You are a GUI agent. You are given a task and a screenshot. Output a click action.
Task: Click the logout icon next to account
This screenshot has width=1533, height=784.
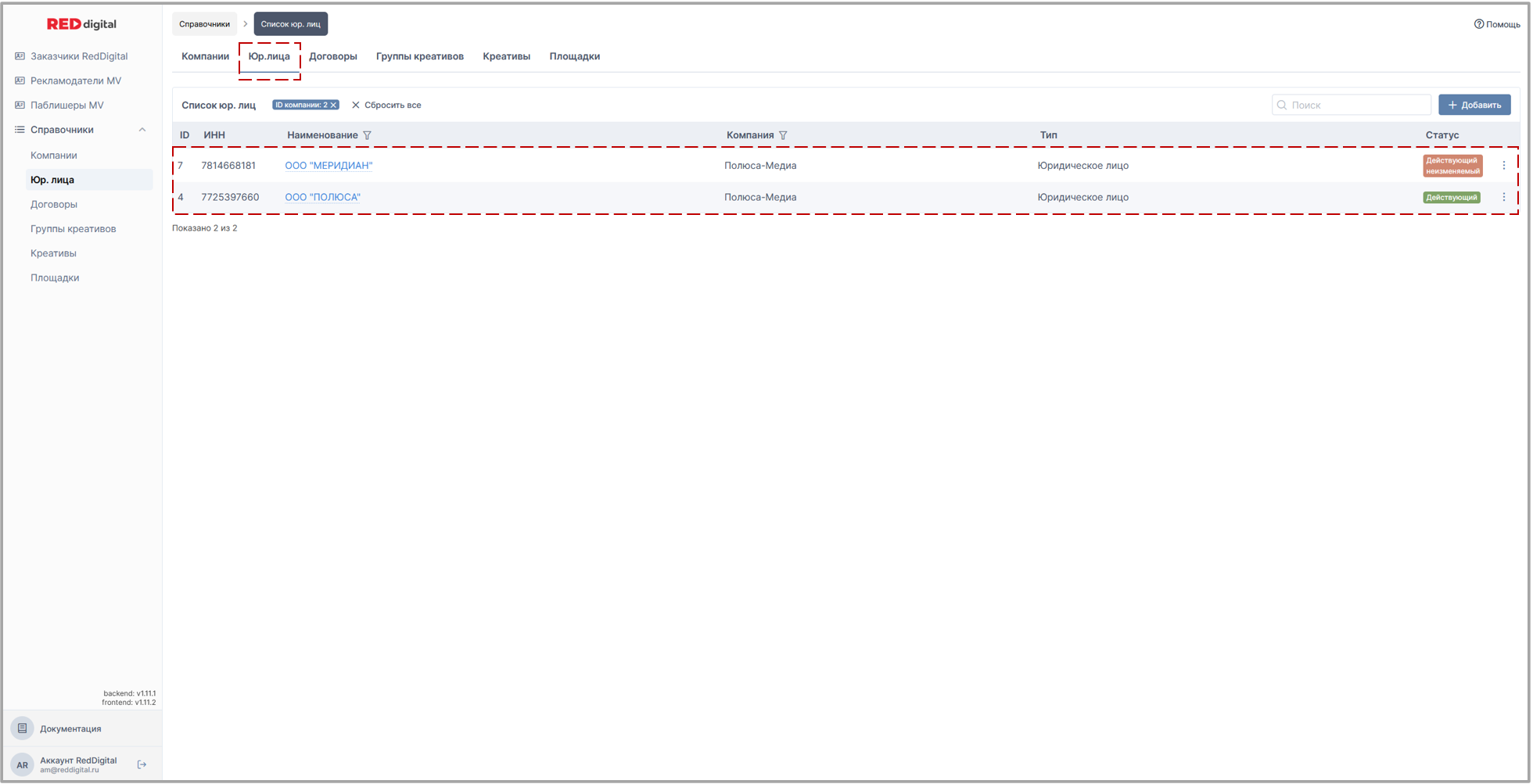pyautogui.click(x=142, y=764)
